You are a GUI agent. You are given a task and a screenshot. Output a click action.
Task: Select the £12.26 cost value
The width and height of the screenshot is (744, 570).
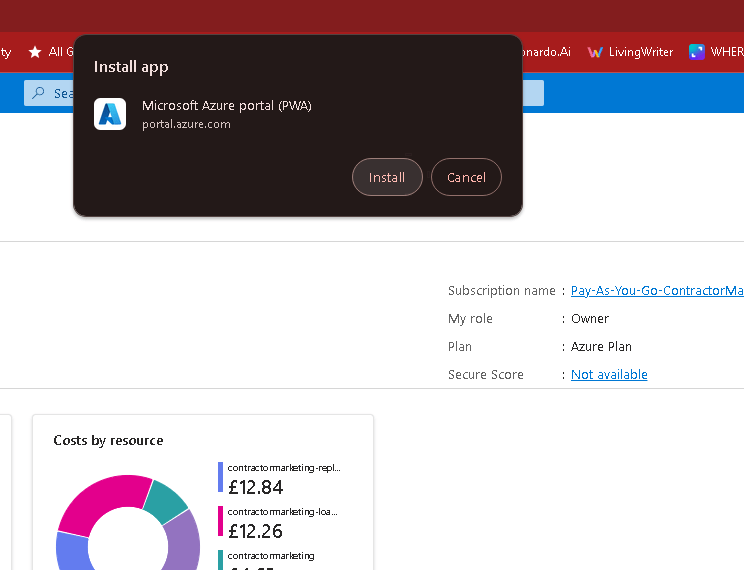(x=255, y=531)
